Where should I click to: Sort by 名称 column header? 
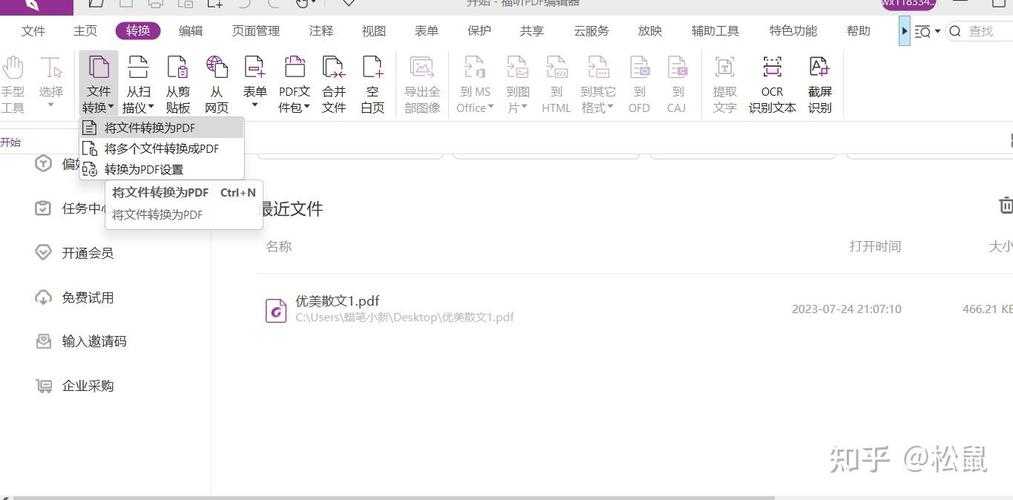point(278,246)
